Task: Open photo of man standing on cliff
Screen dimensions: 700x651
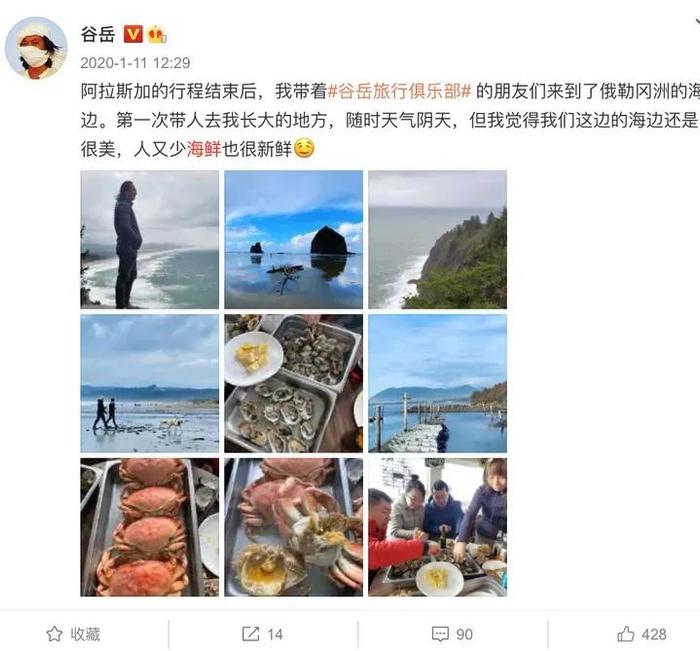Action: [x=150, y=240]
